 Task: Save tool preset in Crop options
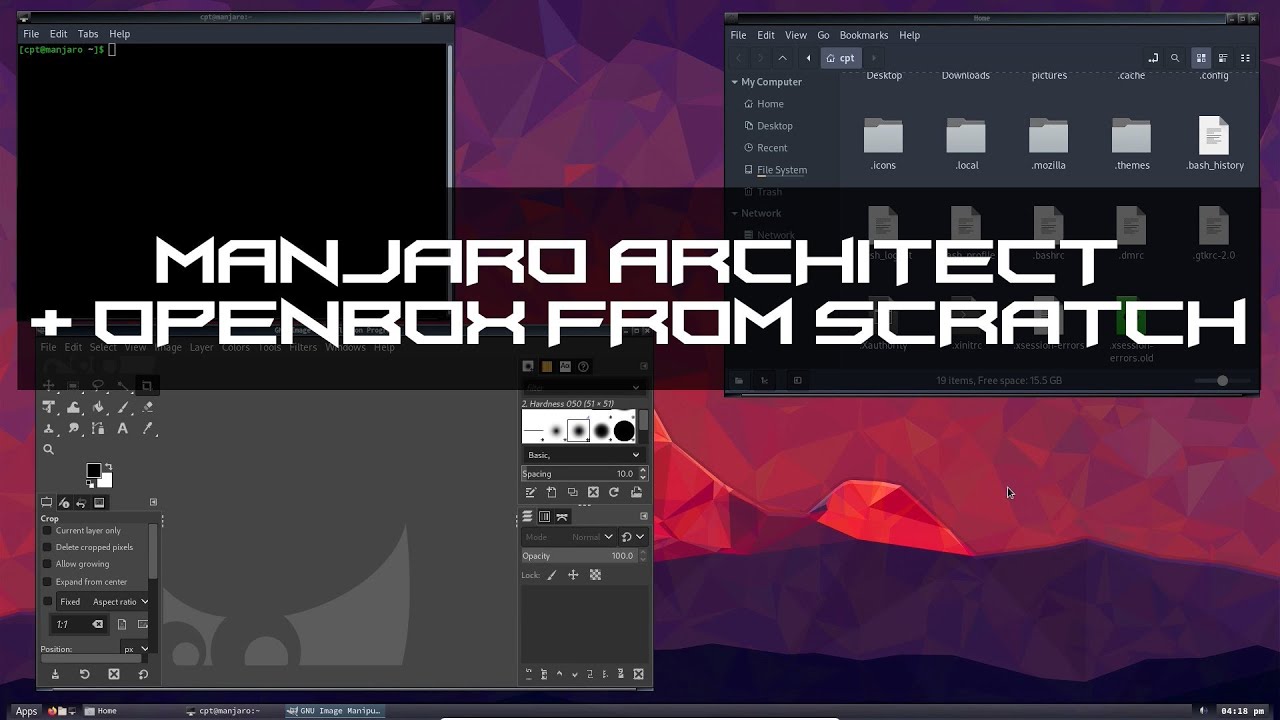(x=55, y=675)
